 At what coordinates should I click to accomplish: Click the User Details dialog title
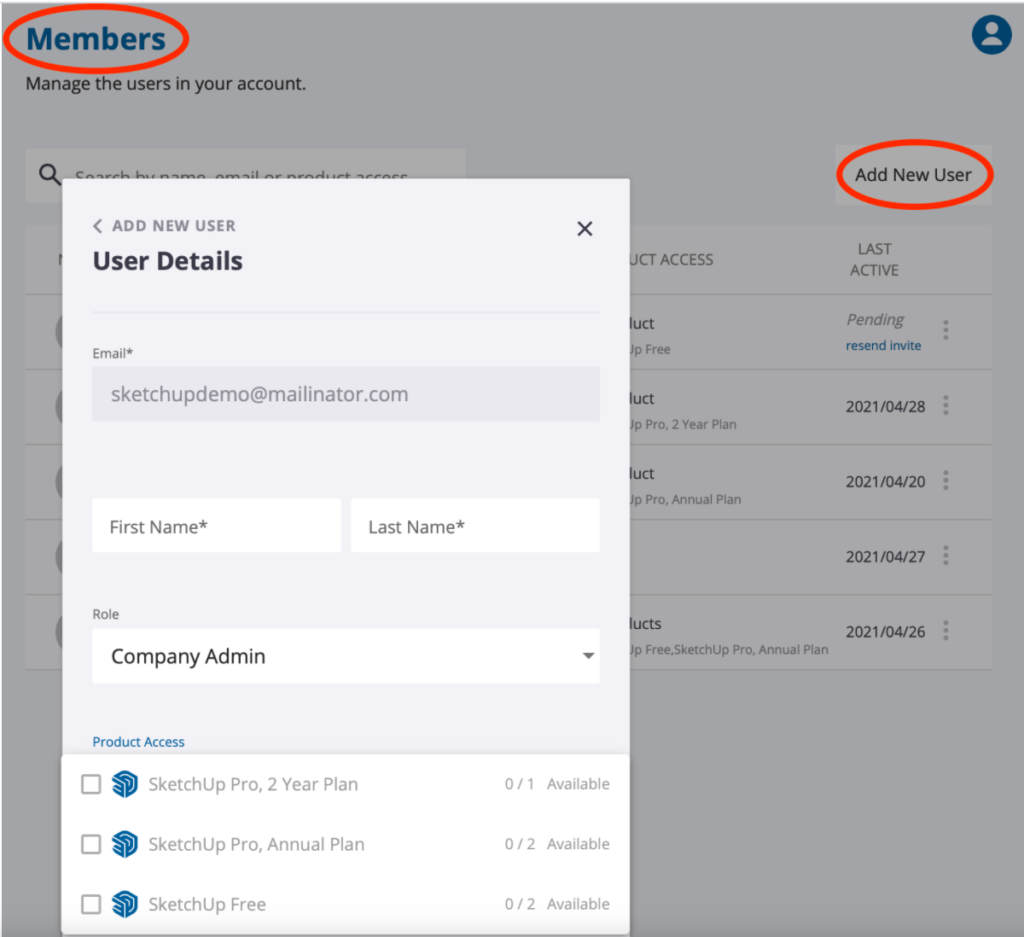point(168,261)
